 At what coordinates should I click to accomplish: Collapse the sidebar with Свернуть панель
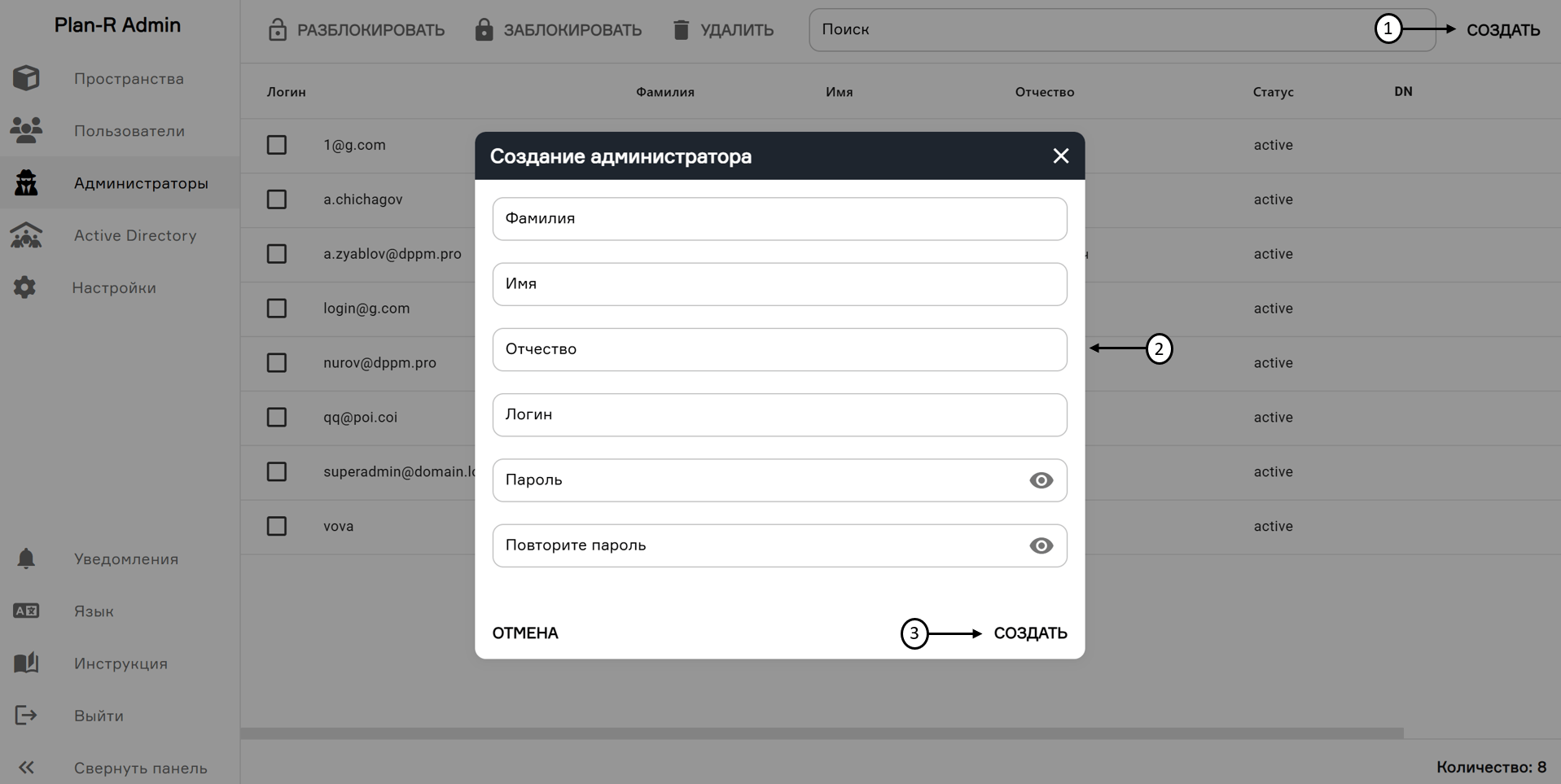[27, 768]
